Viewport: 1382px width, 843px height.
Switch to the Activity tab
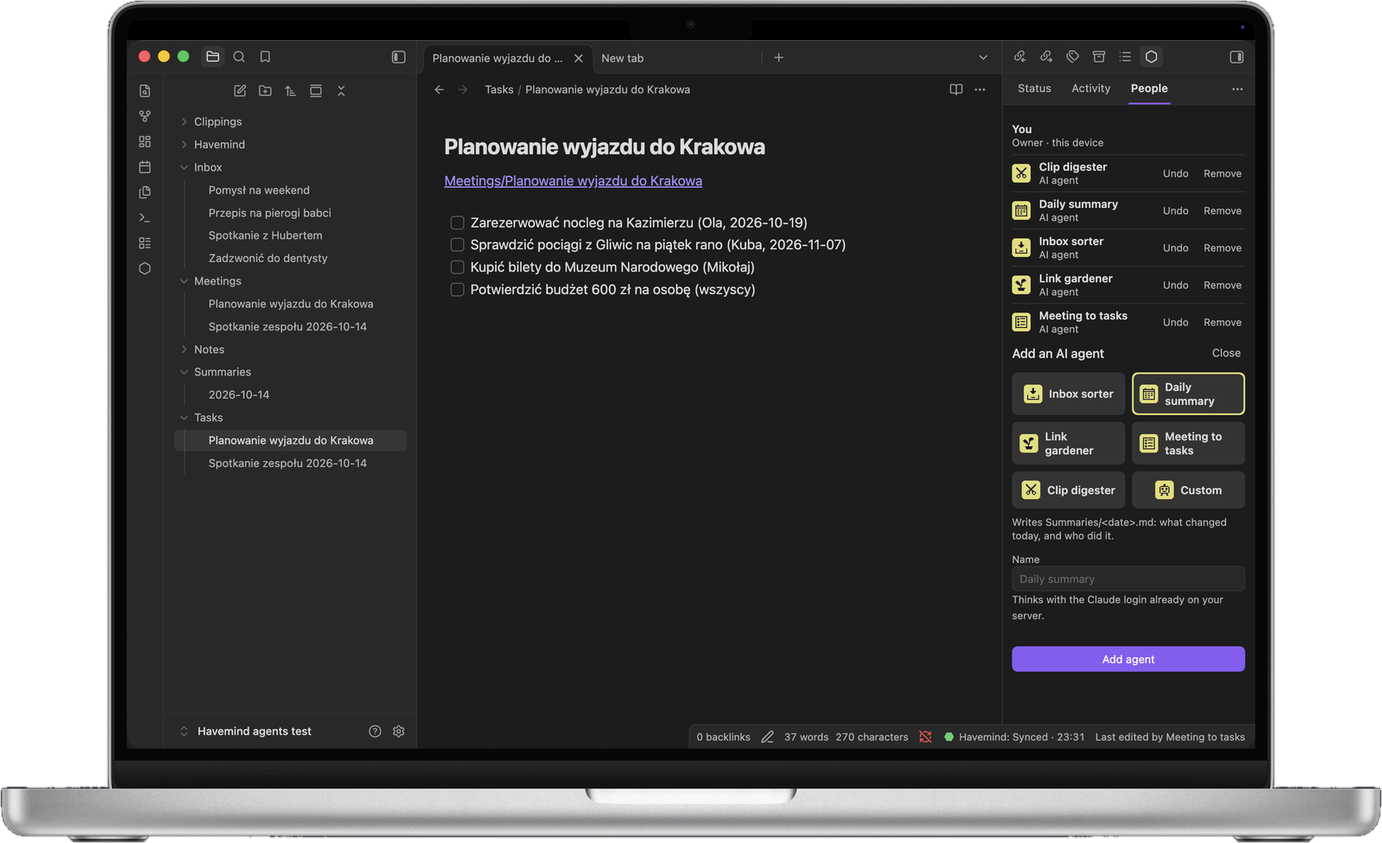1091,88
